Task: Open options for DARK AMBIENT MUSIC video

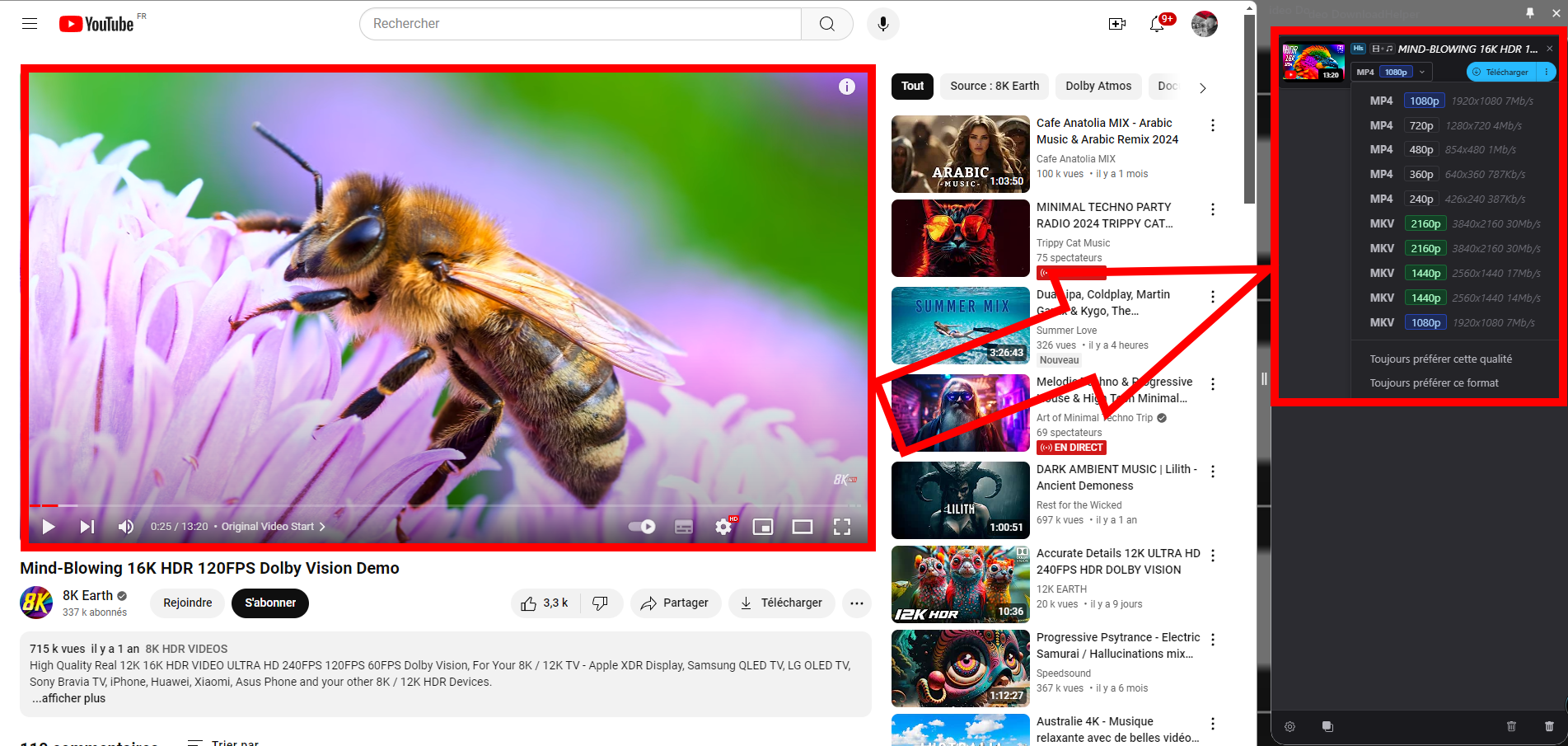Action: 1213,472
